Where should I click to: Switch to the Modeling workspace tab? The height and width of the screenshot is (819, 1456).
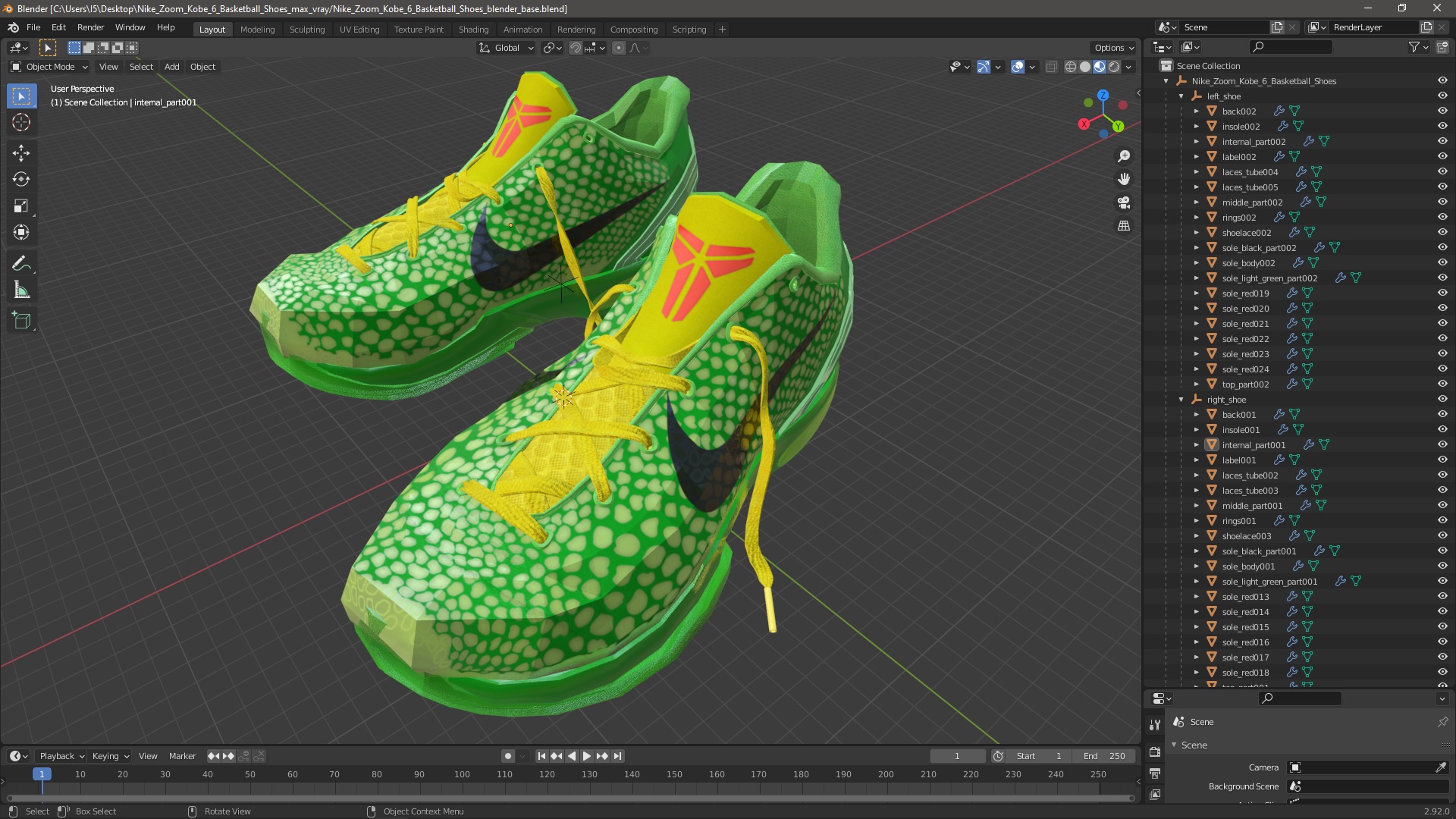coord(257,30)
